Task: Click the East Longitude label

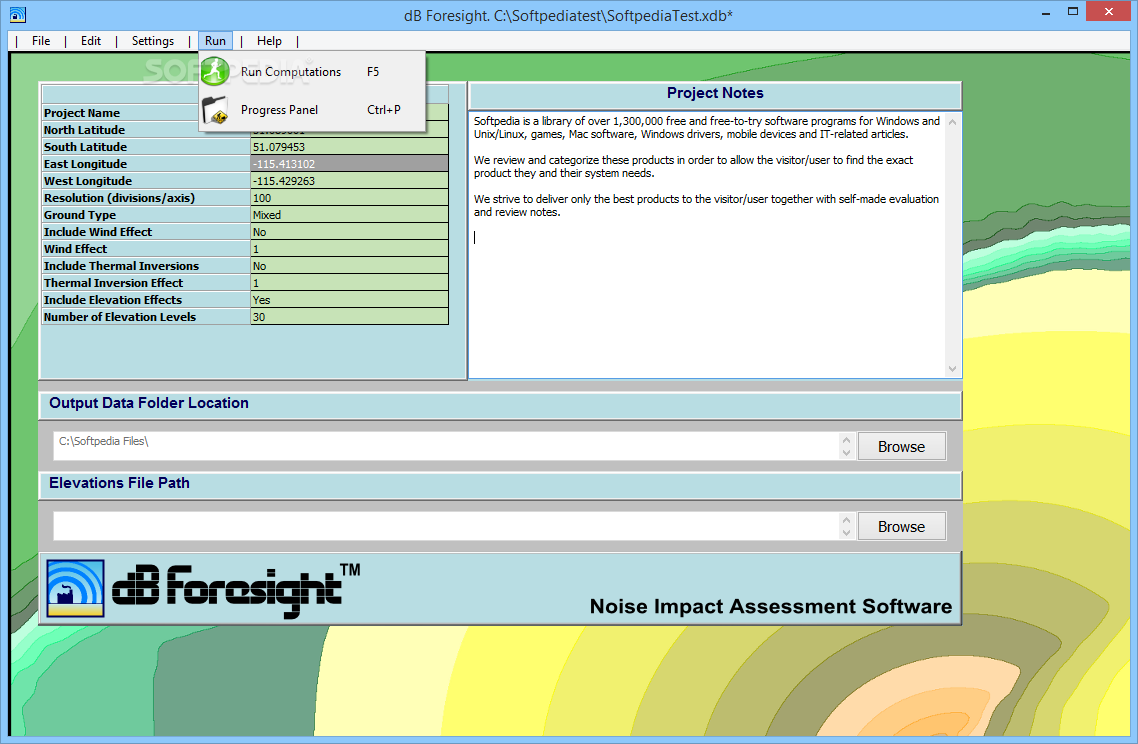Action: (85, 164)
